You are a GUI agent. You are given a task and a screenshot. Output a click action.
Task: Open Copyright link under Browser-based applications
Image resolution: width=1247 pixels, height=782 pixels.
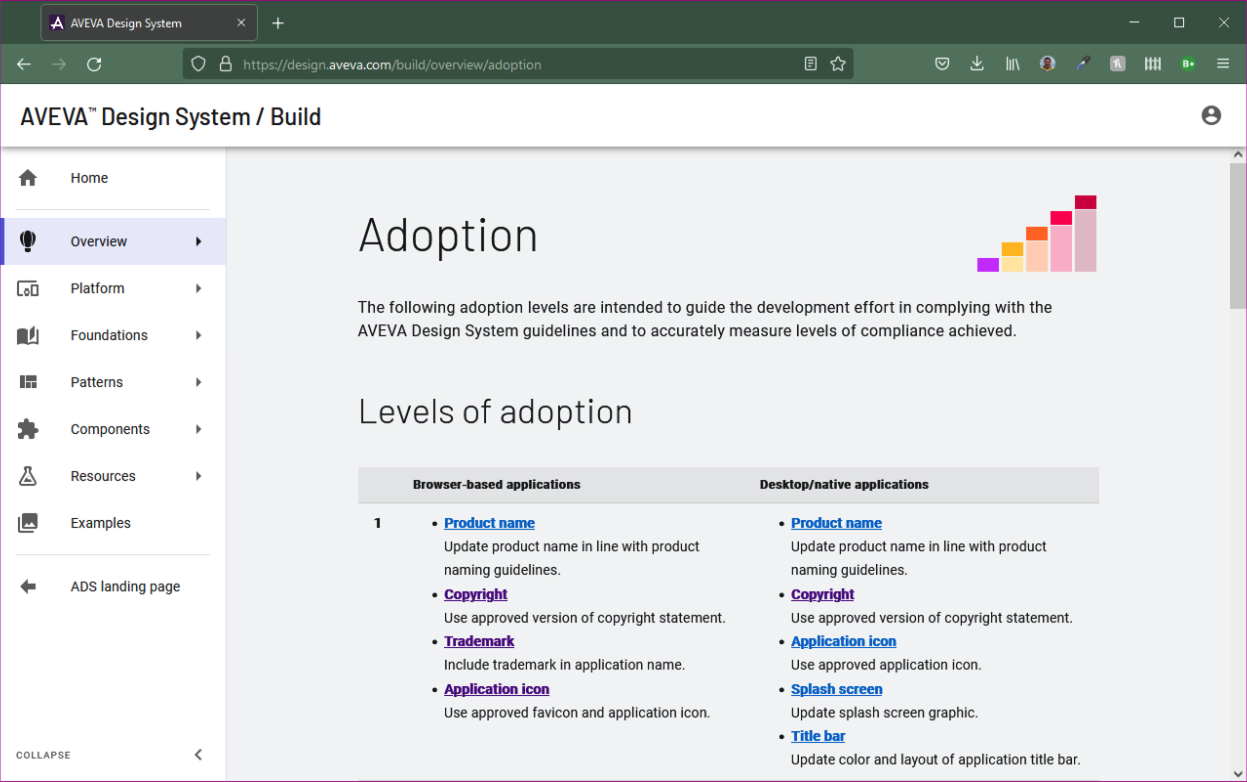pyautogui.click(x=476, y=594)
